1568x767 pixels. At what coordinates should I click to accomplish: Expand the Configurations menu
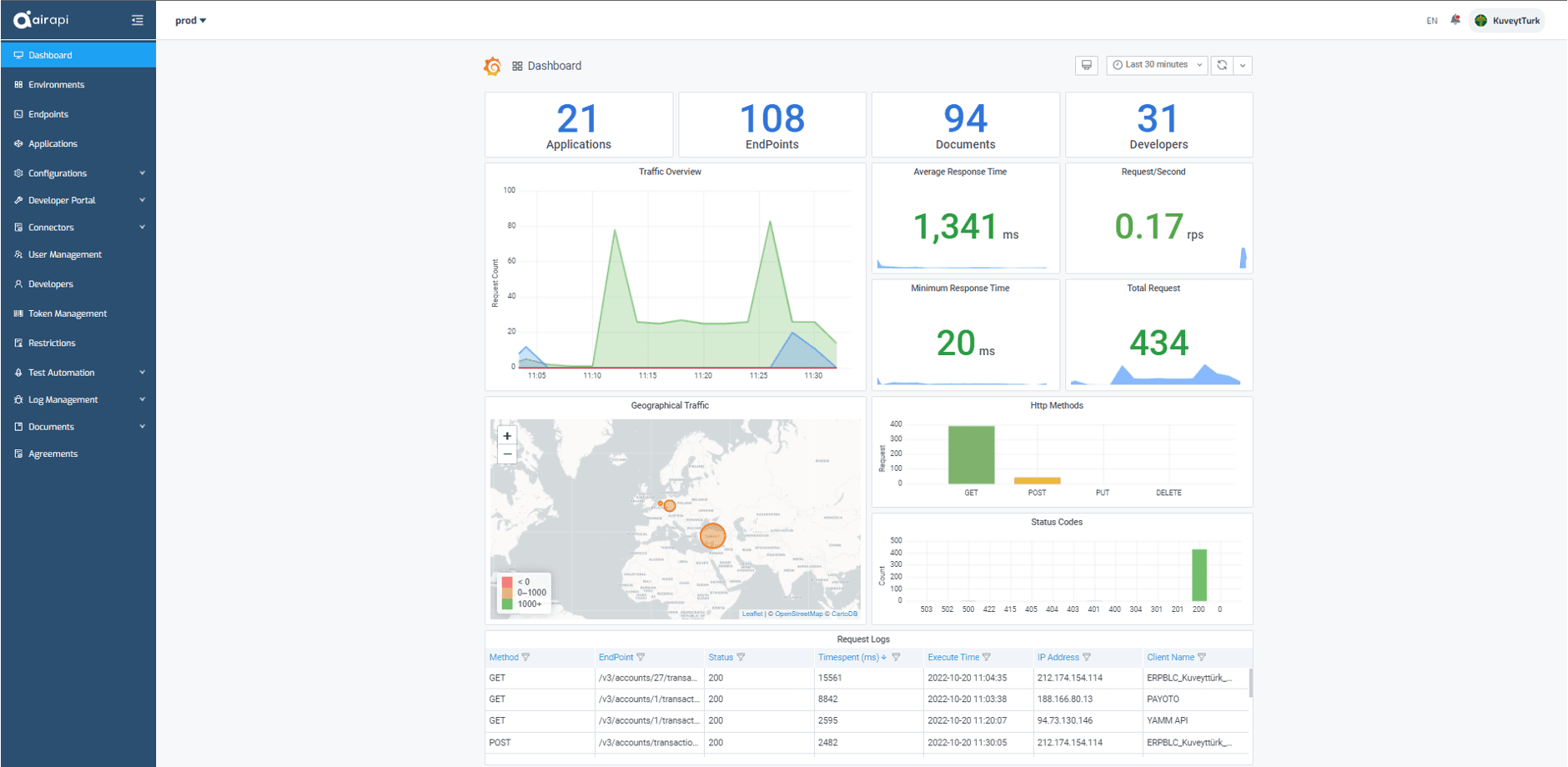pos(78,173)
